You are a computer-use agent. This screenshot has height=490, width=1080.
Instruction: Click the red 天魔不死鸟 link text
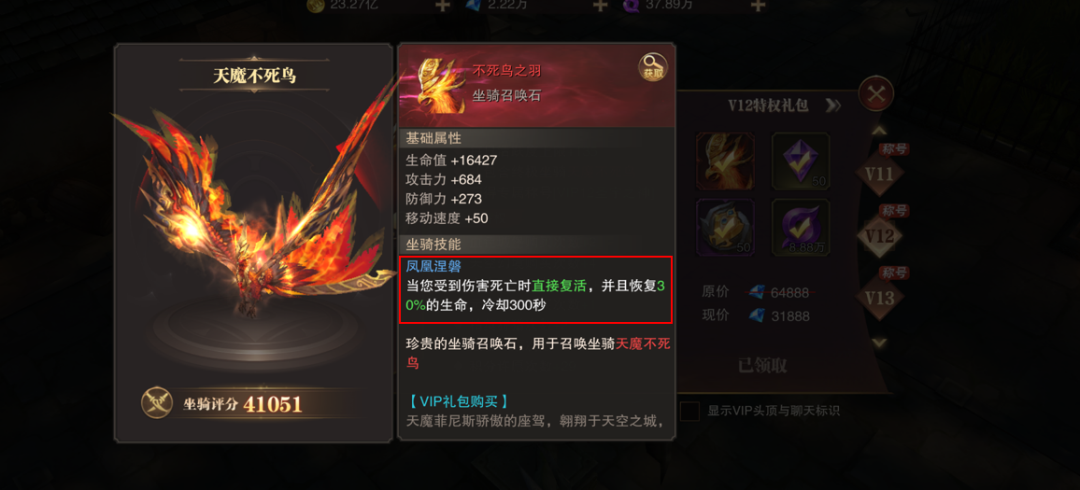538,353
